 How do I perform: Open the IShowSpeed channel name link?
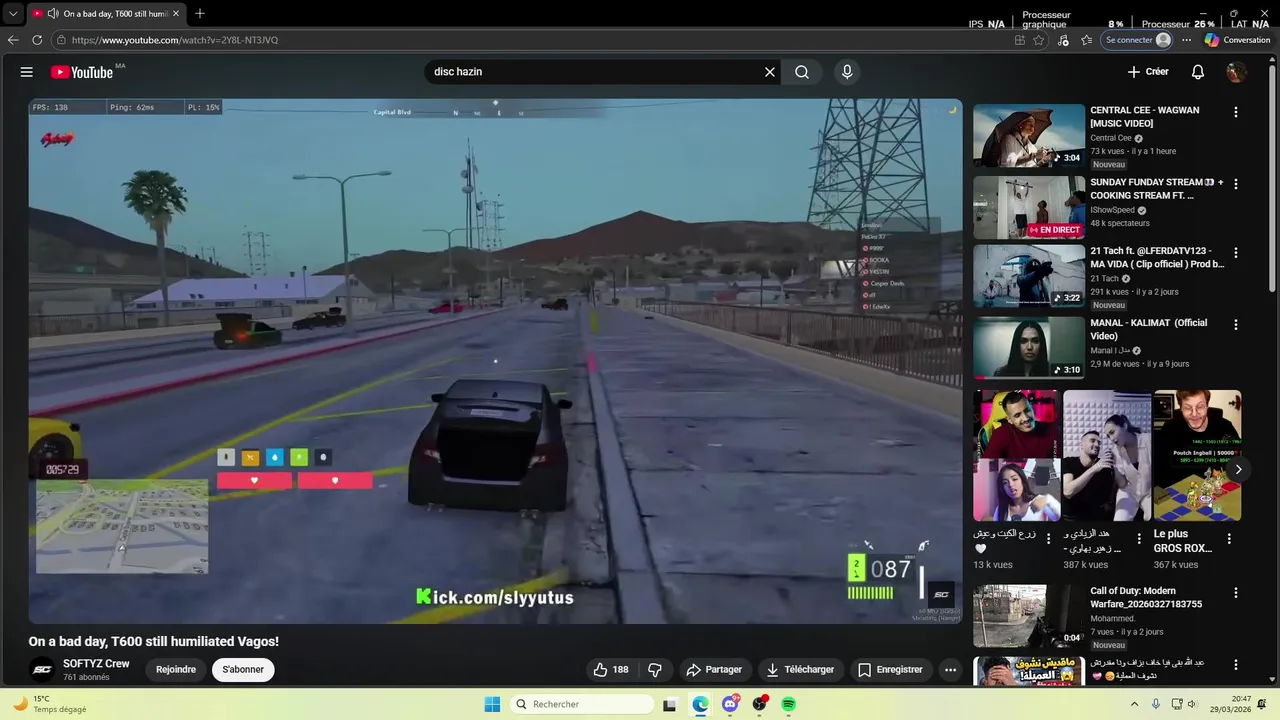(x=1112, y=210)
